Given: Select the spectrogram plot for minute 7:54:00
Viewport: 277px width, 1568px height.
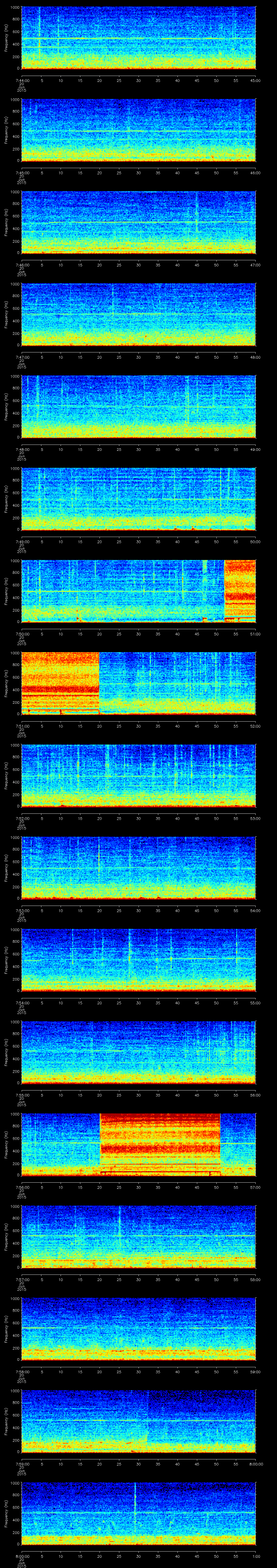Looking at the screenshot, I should (138, 960).
